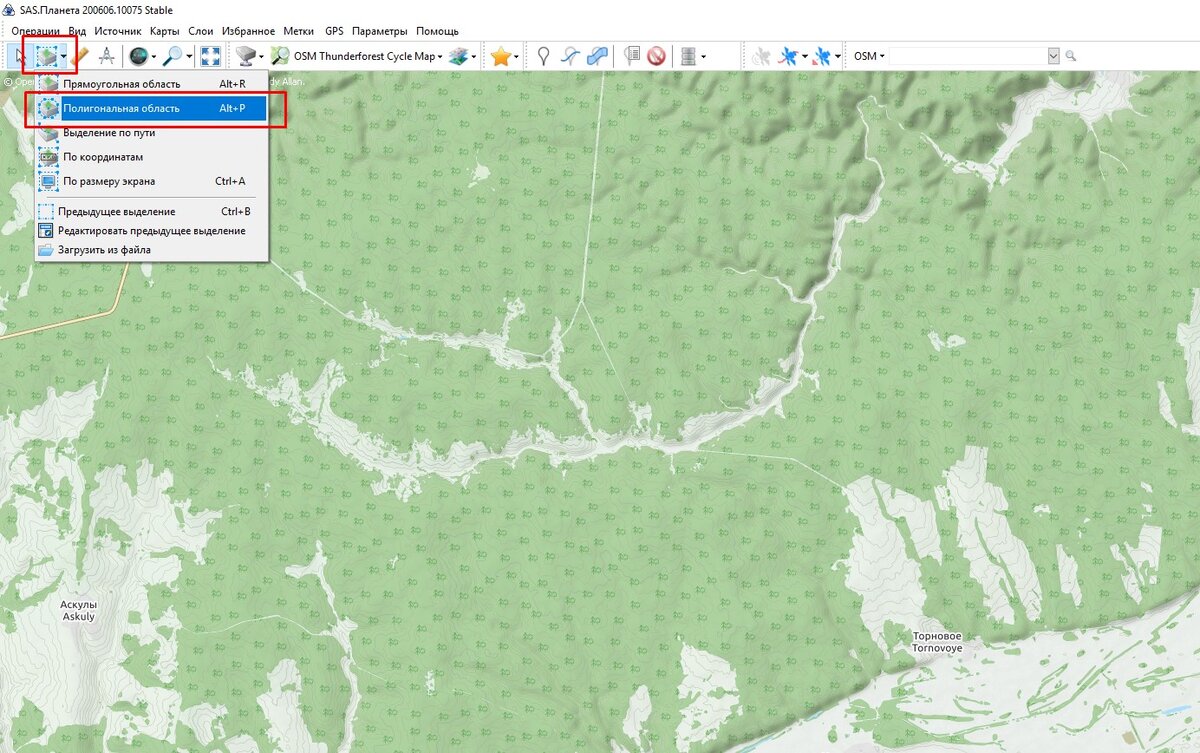This screenshot has height=753, width=1200.
Task: Toggle full screen mode icon
Action: tap(211, 56)
